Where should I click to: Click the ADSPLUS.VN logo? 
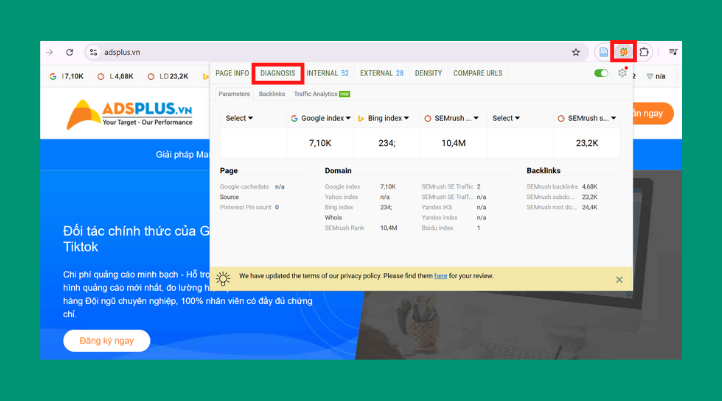point(129,114)
